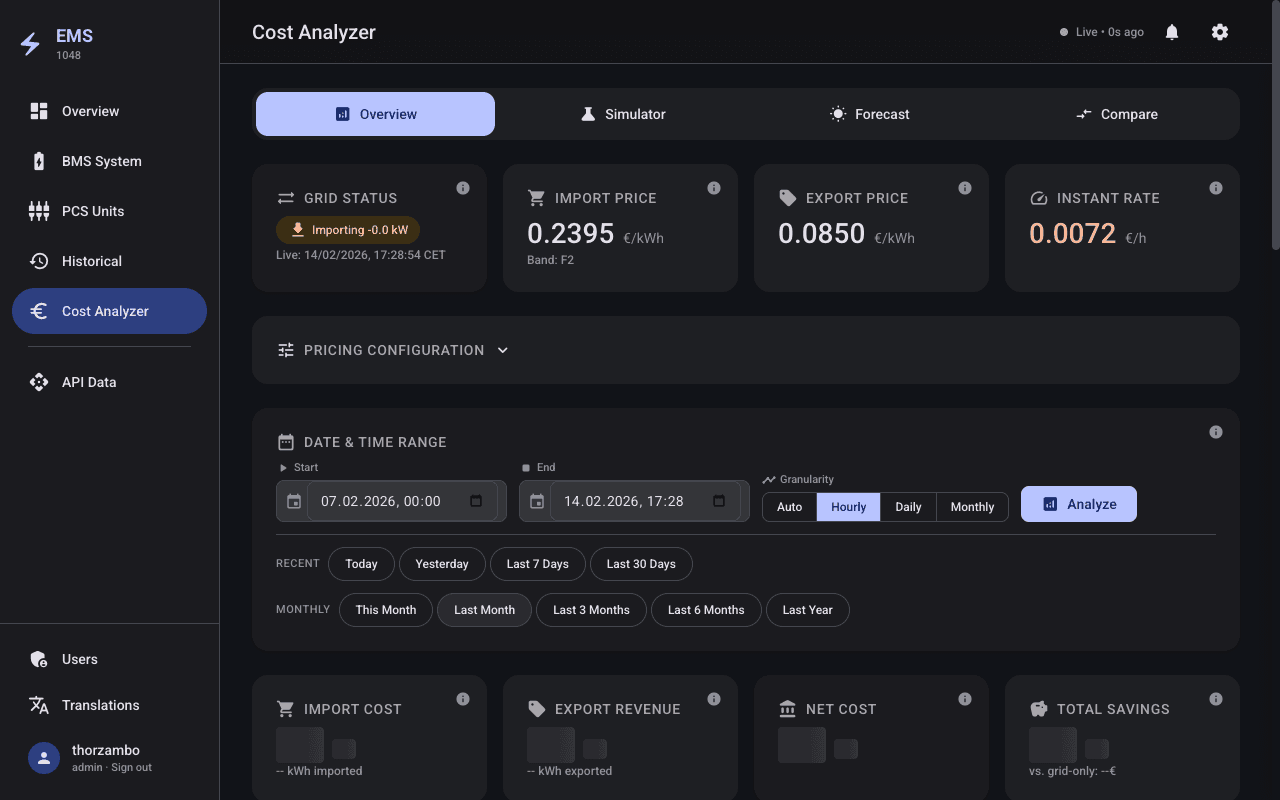Click info icon on Grid Status card
The image size is (1280, 800).
tap(463, 188)
